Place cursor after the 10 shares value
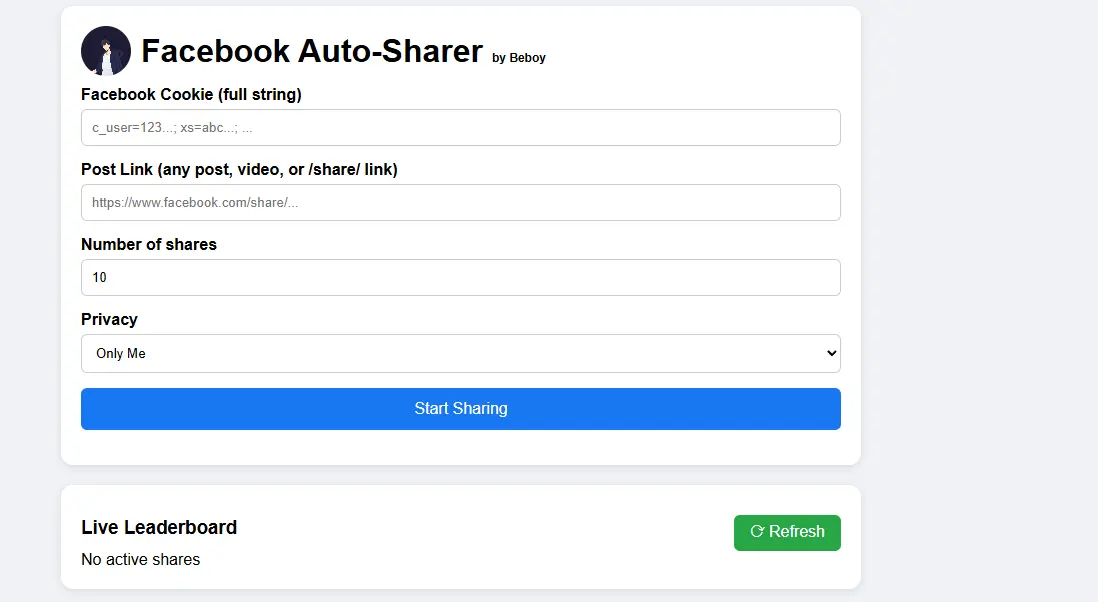 [x=108, y=277]
